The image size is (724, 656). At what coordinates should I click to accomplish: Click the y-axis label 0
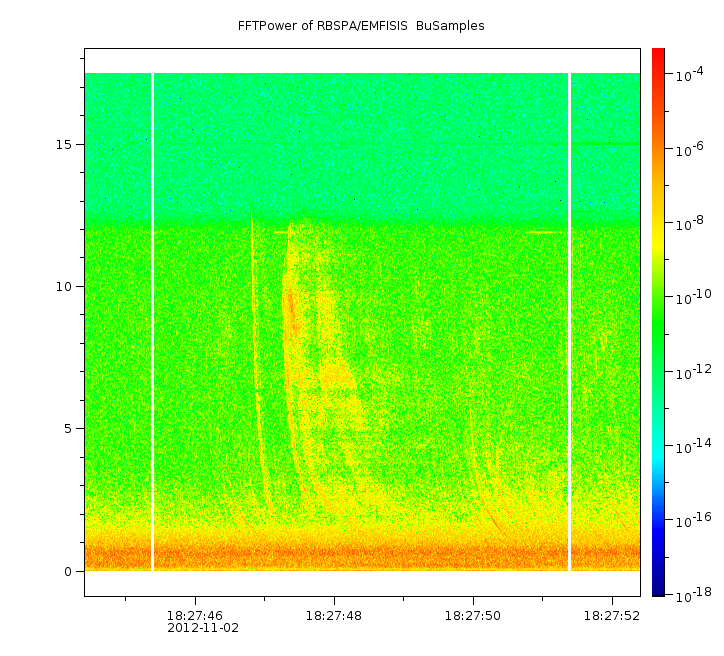(68, 572)
